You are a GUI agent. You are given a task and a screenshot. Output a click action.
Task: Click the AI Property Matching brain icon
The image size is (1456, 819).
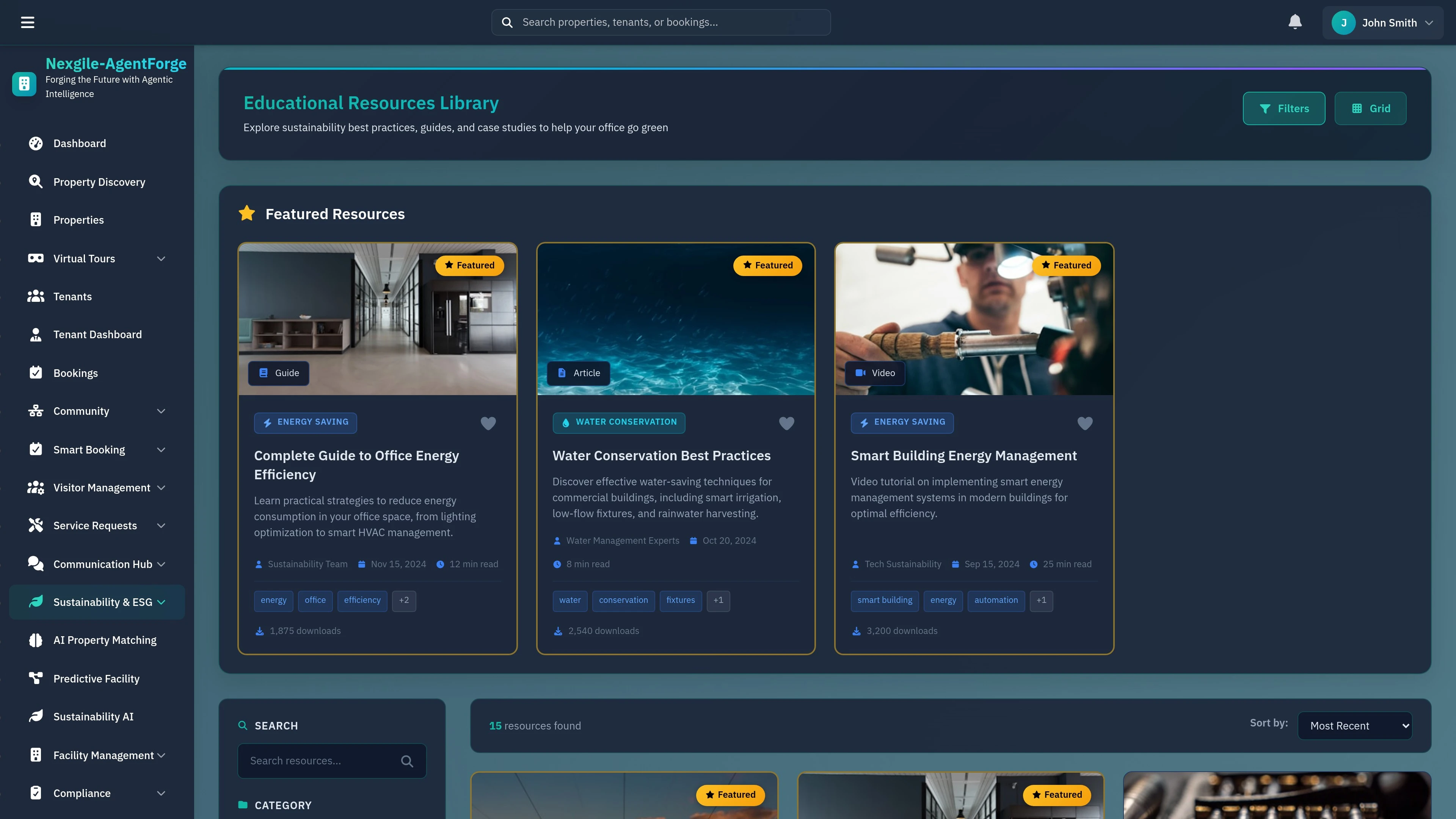coord(36,640)
